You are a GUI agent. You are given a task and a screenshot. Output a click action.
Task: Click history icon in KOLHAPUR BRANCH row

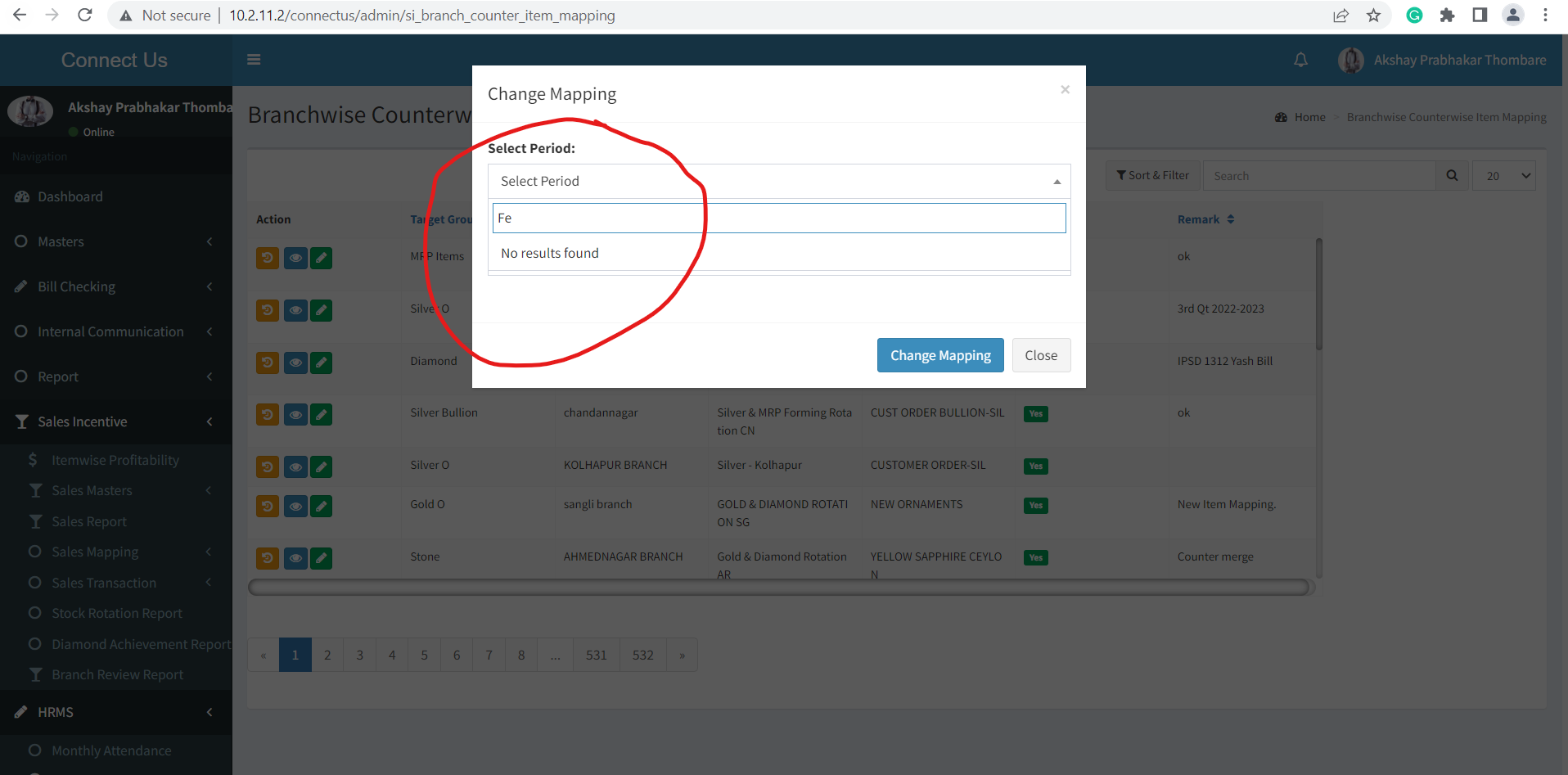coord(268,467)
